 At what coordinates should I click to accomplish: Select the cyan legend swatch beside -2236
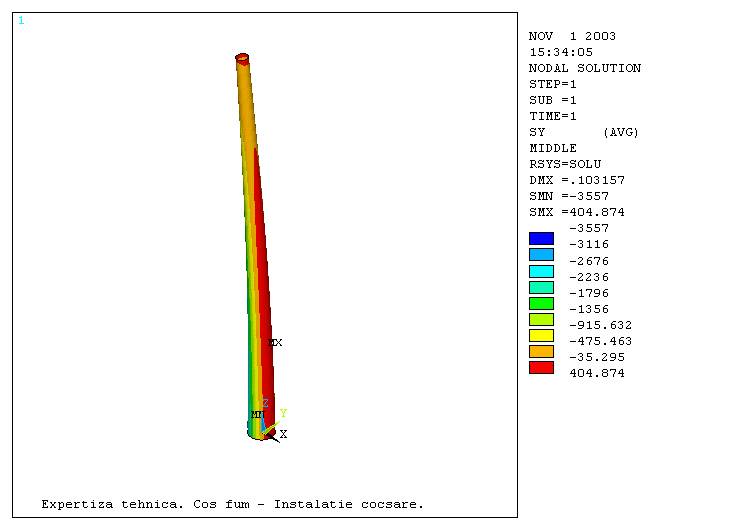[541, 270]
